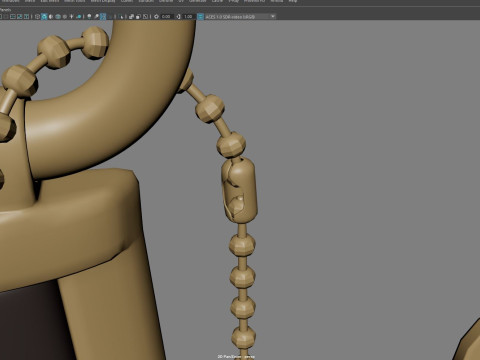
Task: Toggle Textured display icon
Action: [x=65, y=17]
